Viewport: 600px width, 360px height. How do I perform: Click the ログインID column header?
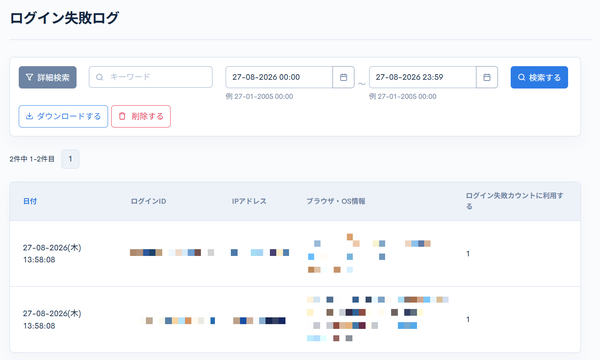click(x=148, y=201)
